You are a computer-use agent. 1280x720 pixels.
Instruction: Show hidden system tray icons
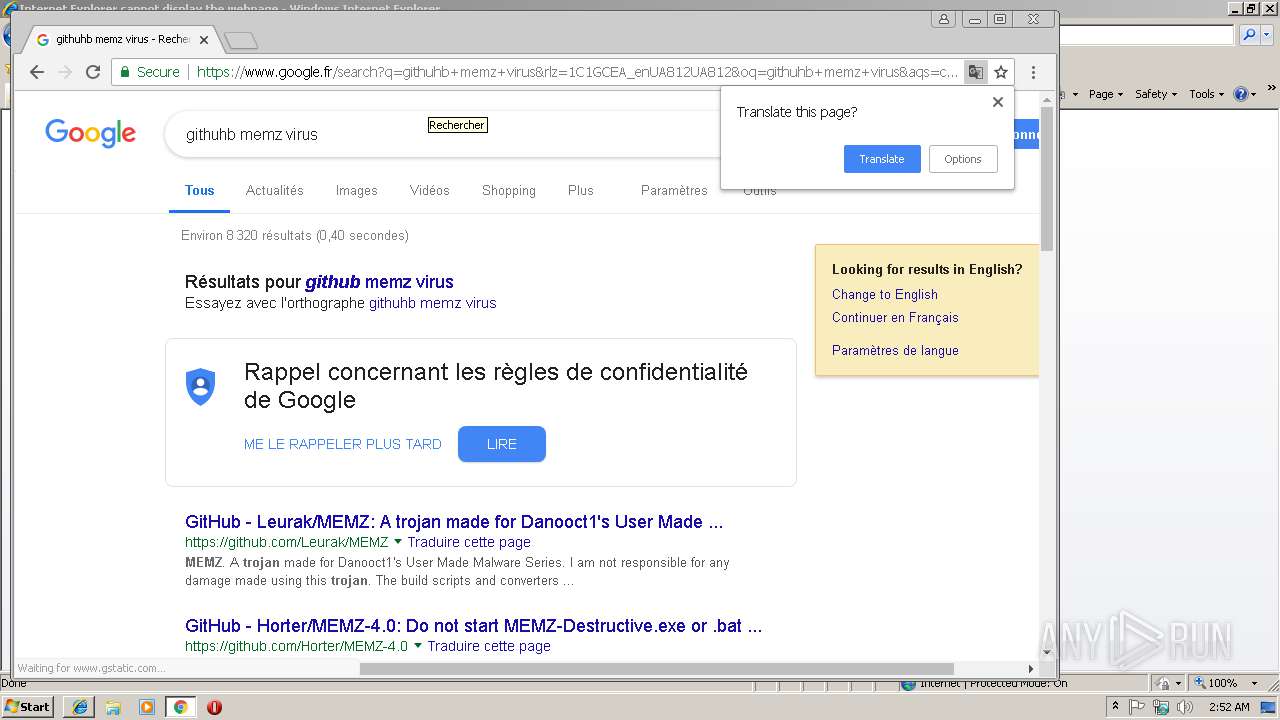pos(1116,707)
